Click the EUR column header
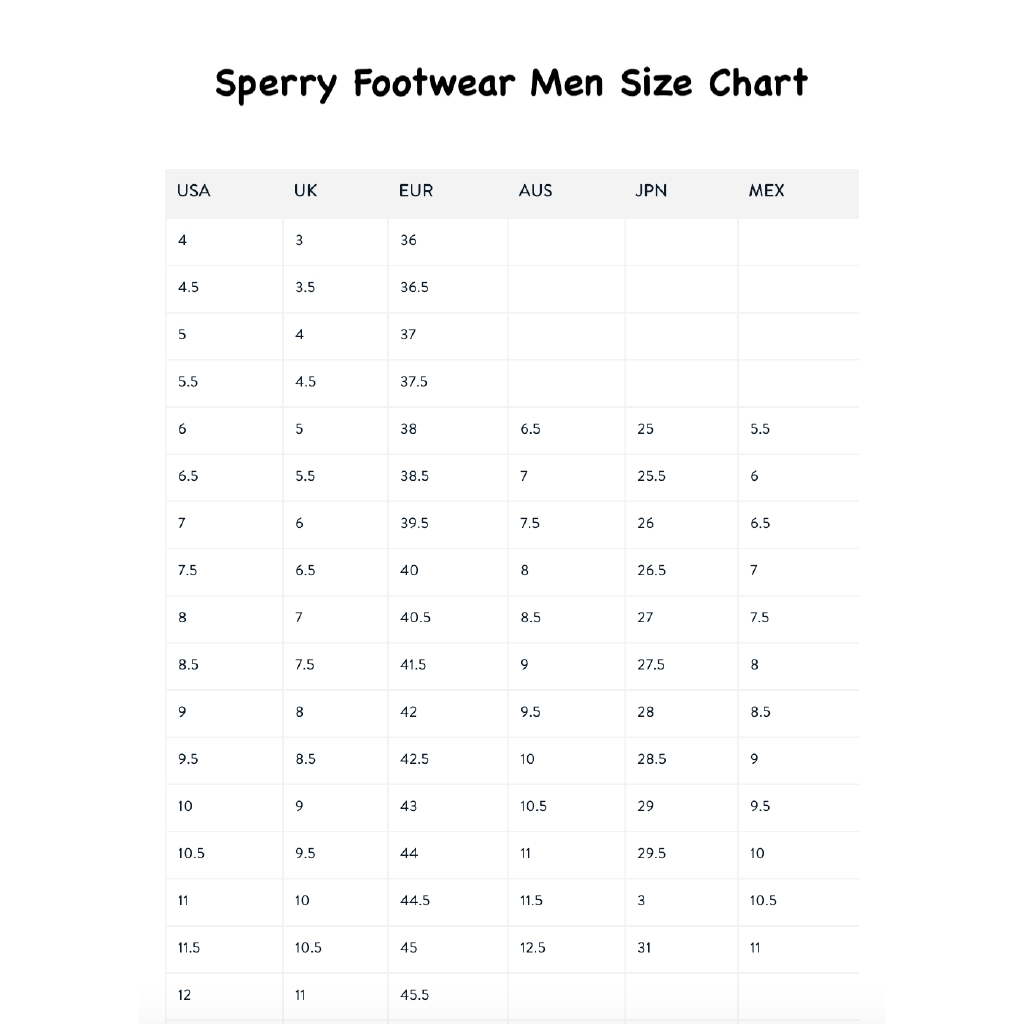Viewport: 1024px width, 1024px height. [x=416, y=191]
